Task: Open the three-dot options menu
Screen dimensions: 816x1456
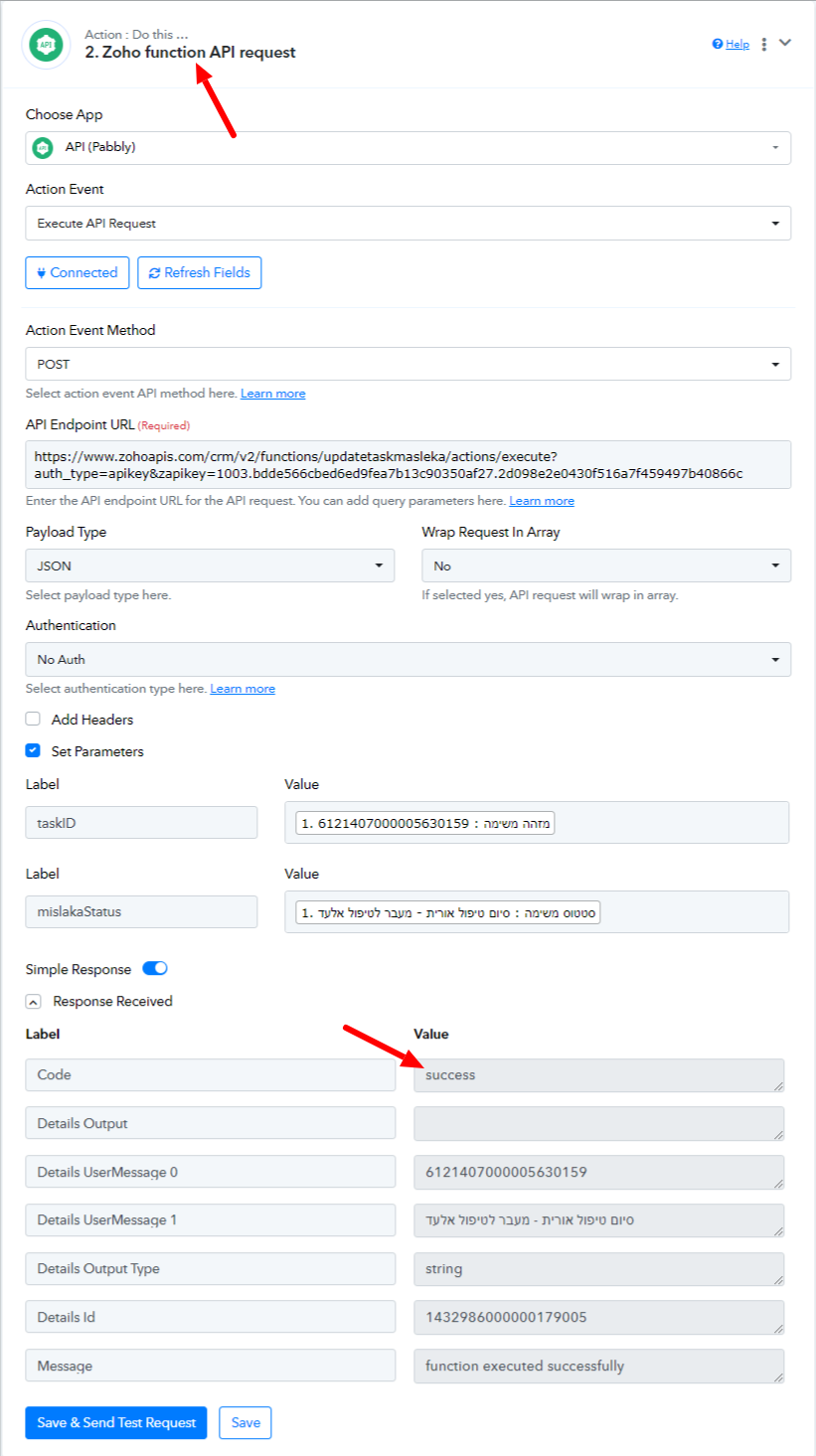Action: point(764,44)
